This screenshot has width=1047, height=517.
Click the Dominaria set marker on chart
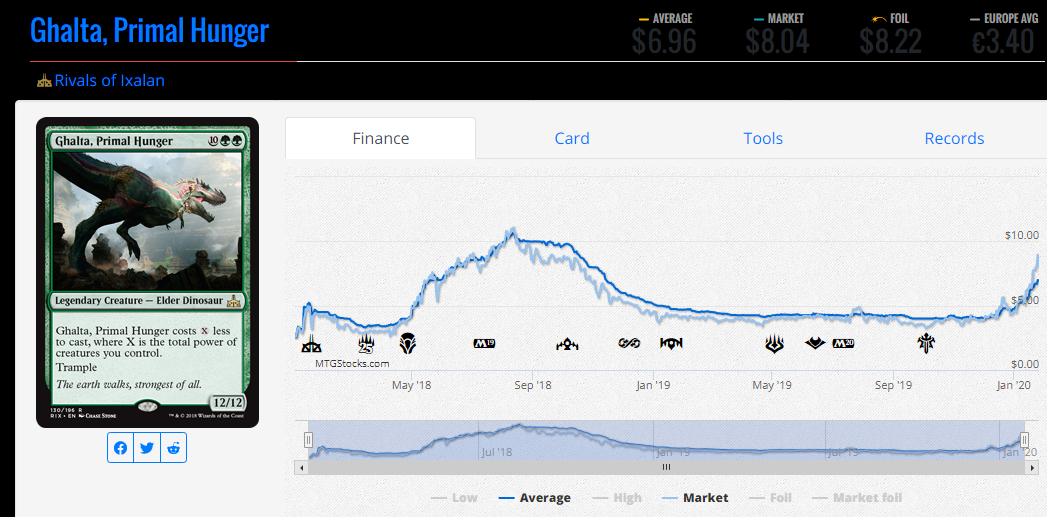click(x=409, y=344)
